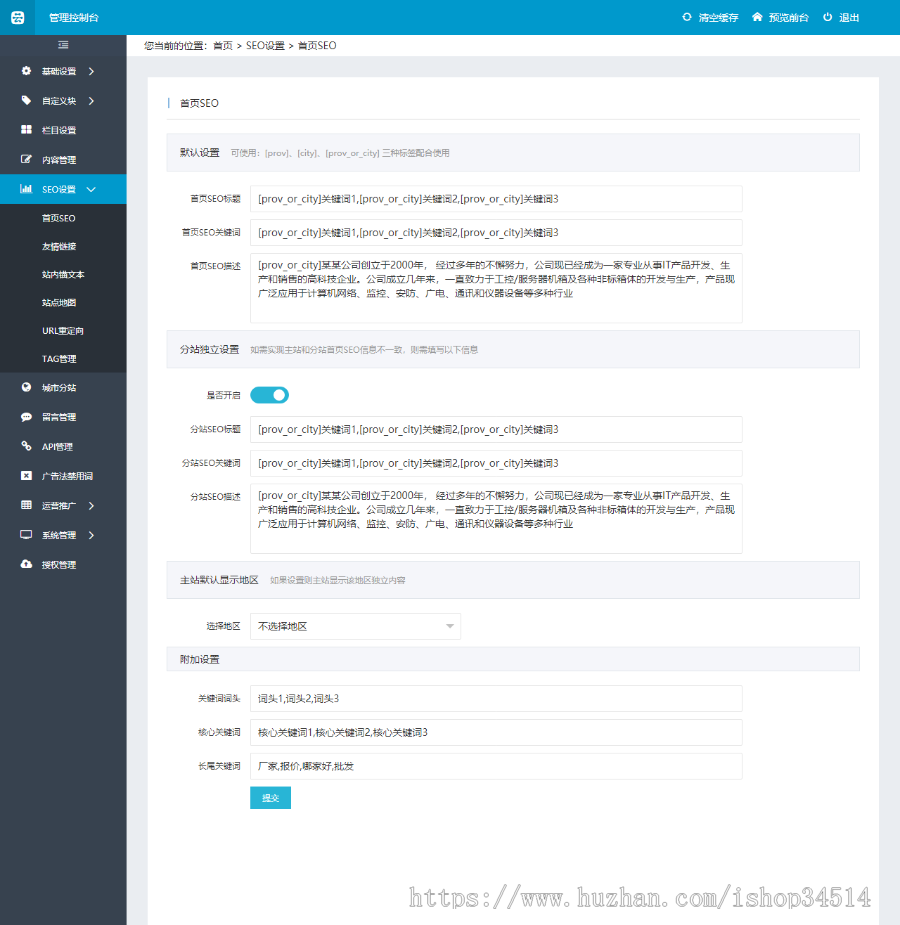Image resolution: width=900 pixels, height=925 pixels.
Task: Expand the 运营推广 menu chevron
Action: pyautogui.click(x=91, y=506)
